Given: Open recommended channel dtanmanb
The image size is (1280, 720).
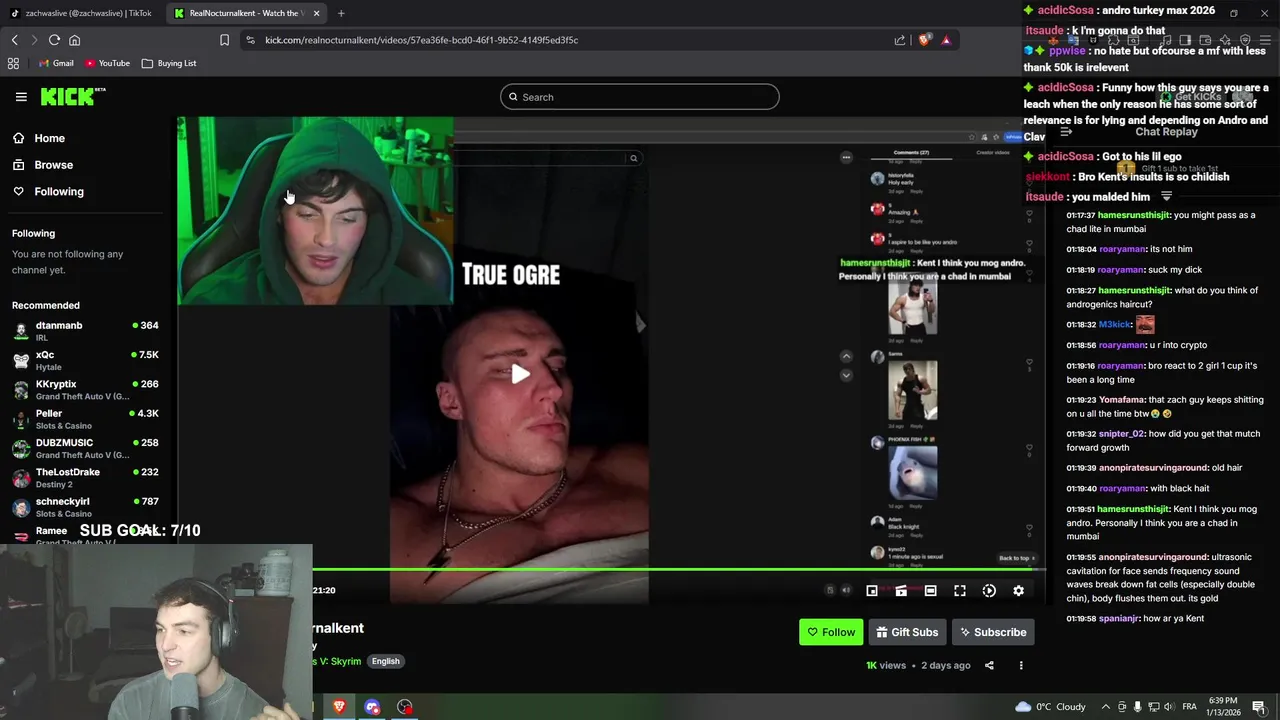Looking at the screenshot, I should pyautogui.click(x=85, y=331).
